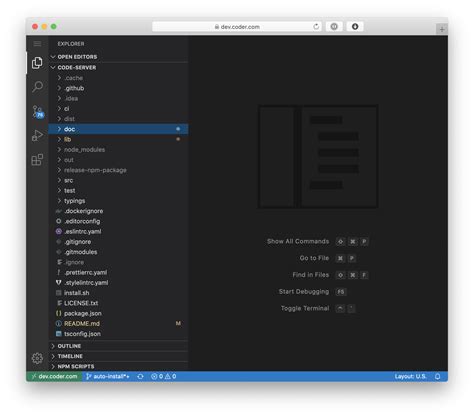This screenshot has height=416, width=474.
Task: Open the .eslintrc.yaml file
Action: [119, 231]
